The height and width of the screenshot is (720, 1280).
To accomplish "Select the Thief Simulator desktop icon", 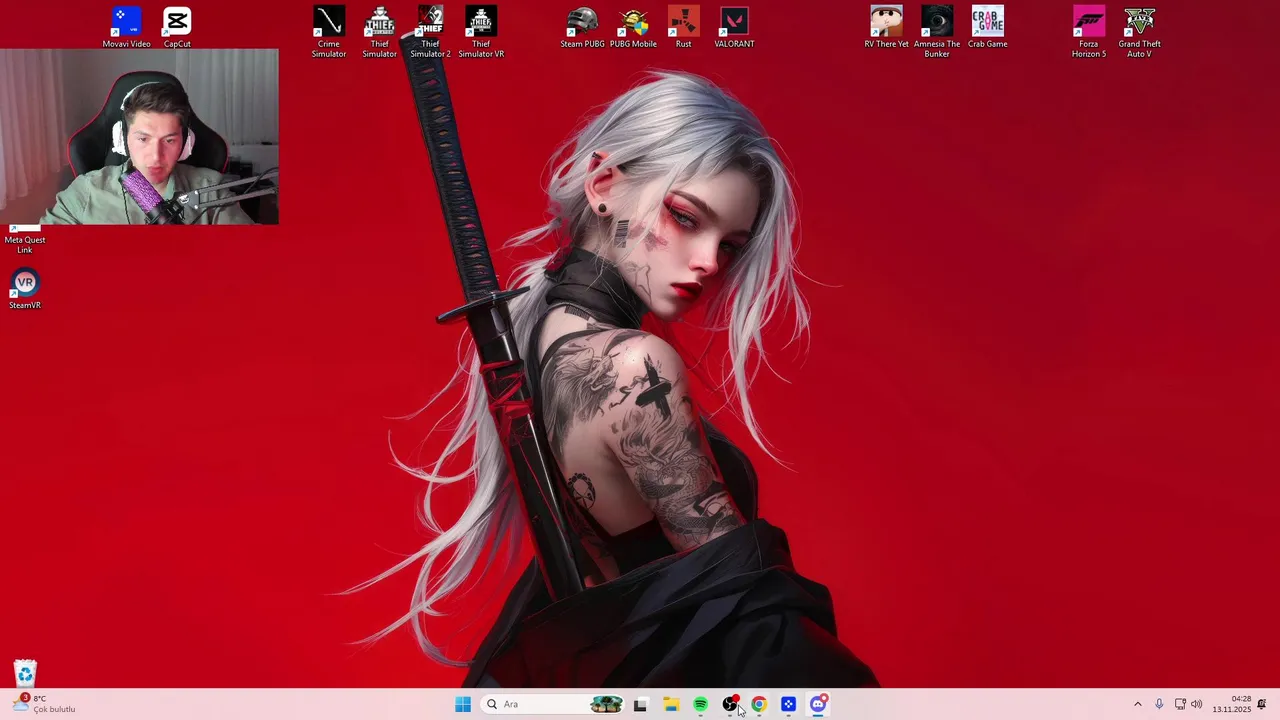I will tap(379, 32).
